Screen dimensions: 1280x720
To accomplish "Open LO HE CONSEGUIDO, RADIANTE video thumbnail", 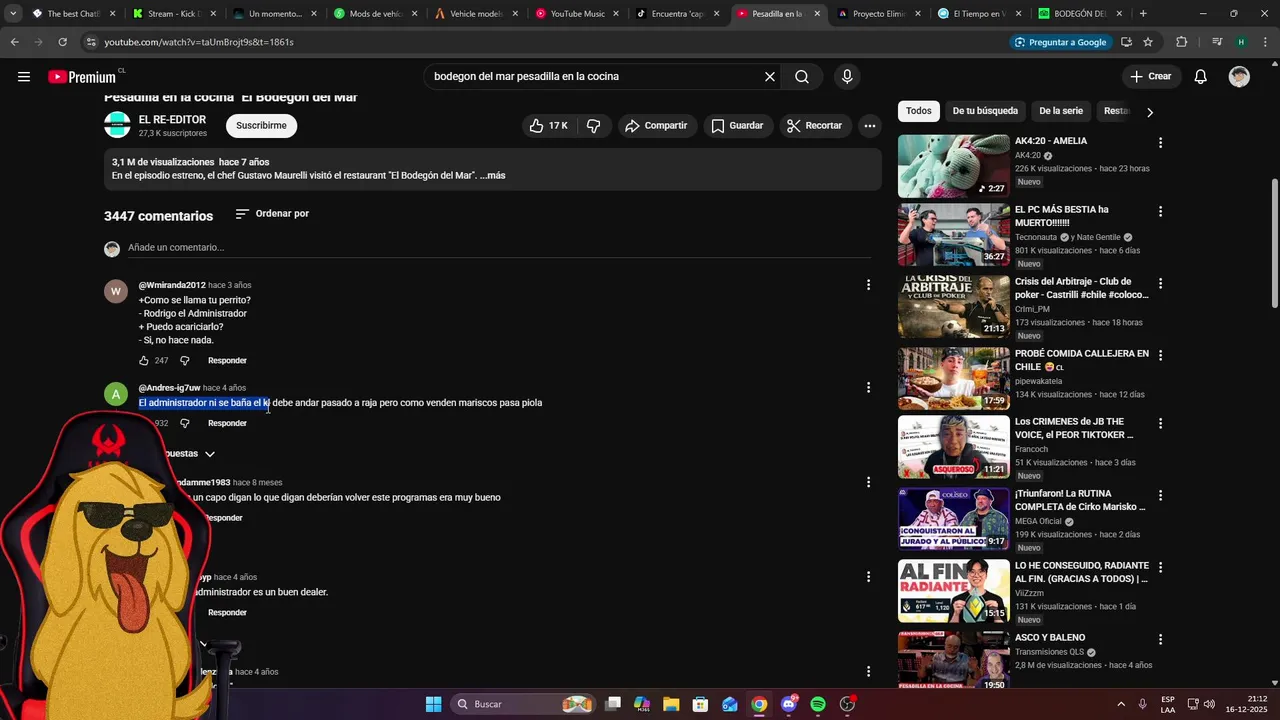I will (954, 591).
